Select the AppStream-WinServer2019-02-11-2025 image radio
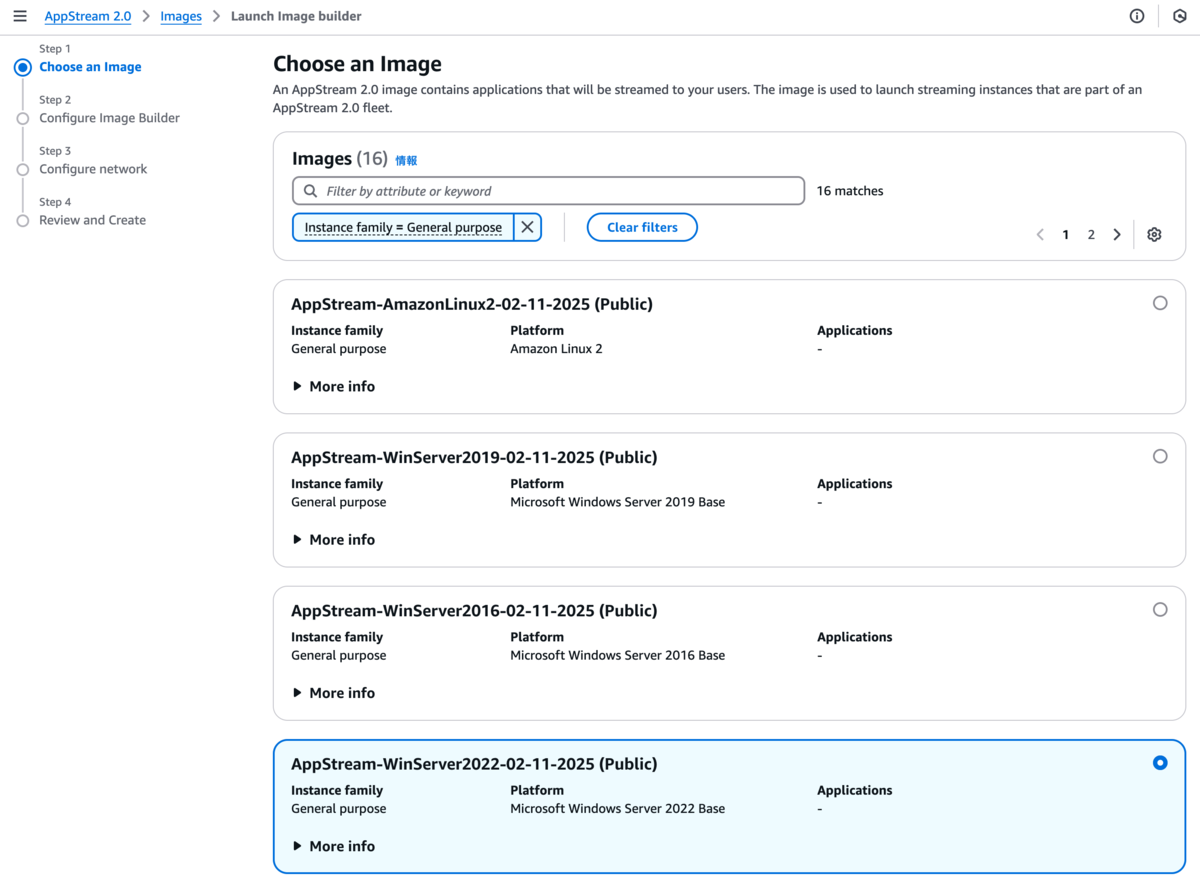The image size is (1200, 885). 1160,456
